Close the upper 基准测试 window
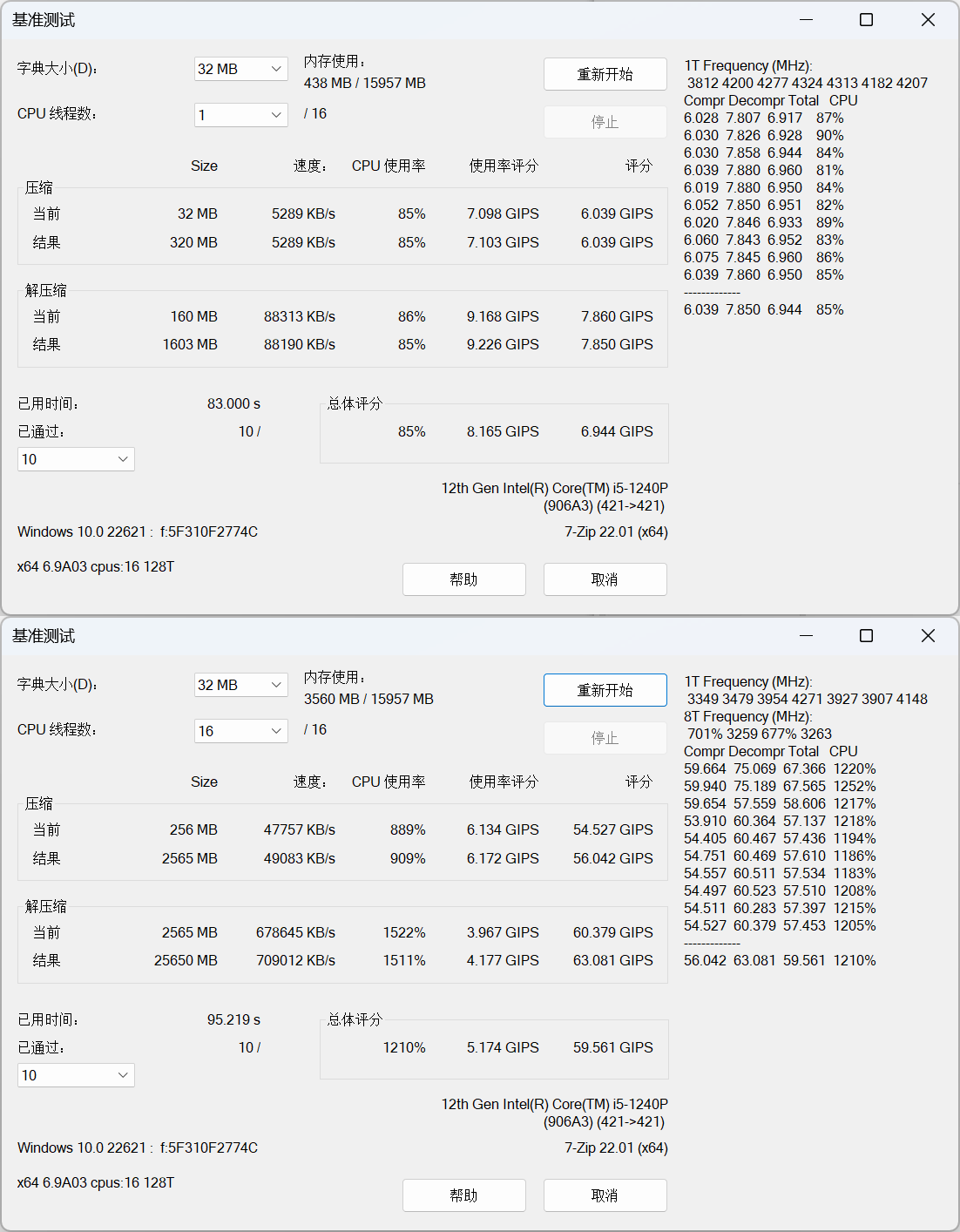This screenshot has height=1232, width=960. tap(928, 20)
